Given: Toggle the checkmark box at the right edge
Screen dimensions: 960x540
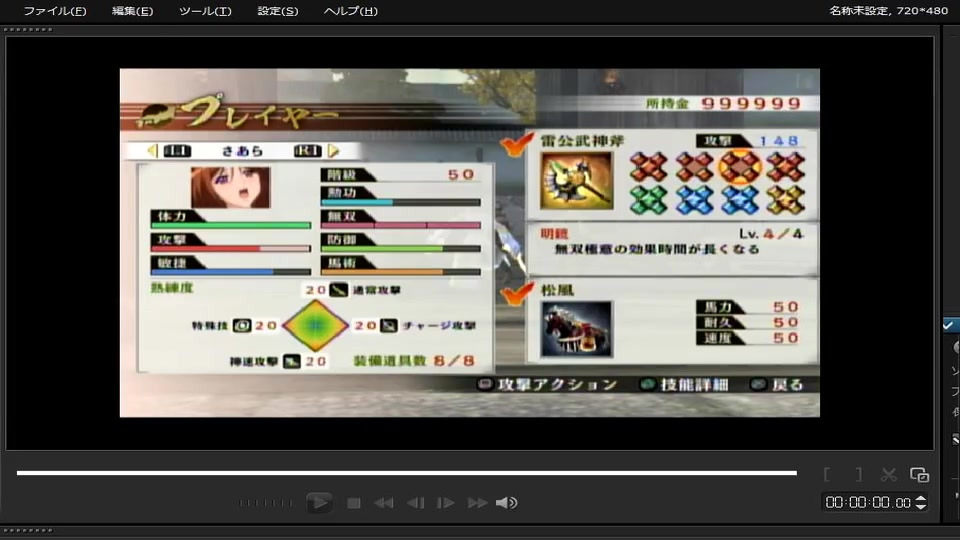Looking at the screenshot, I should coord(950,325).
